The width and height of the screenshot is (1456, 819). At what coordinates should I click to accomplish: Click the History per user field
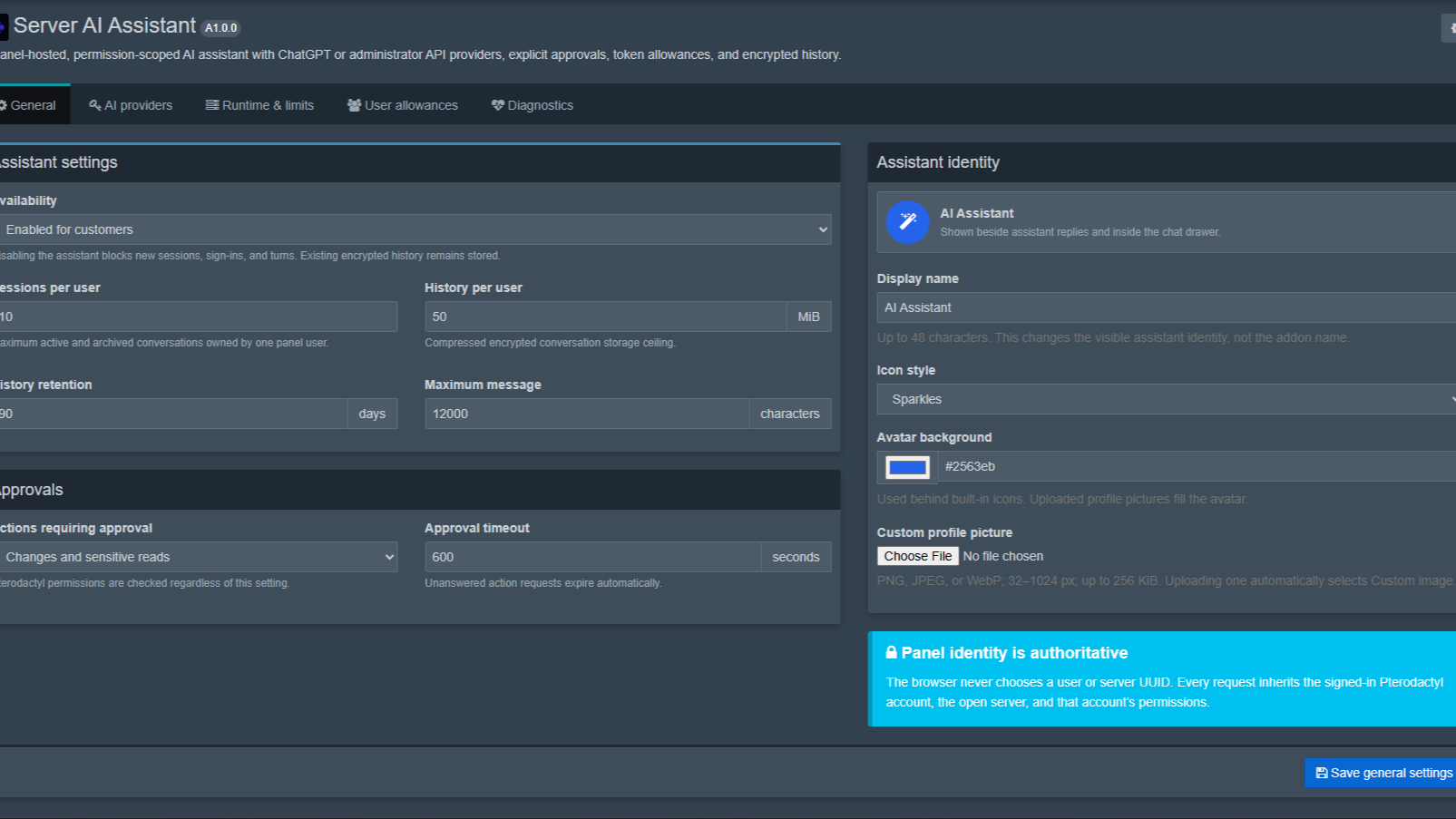pyautogui.click(x=605, y=317)
